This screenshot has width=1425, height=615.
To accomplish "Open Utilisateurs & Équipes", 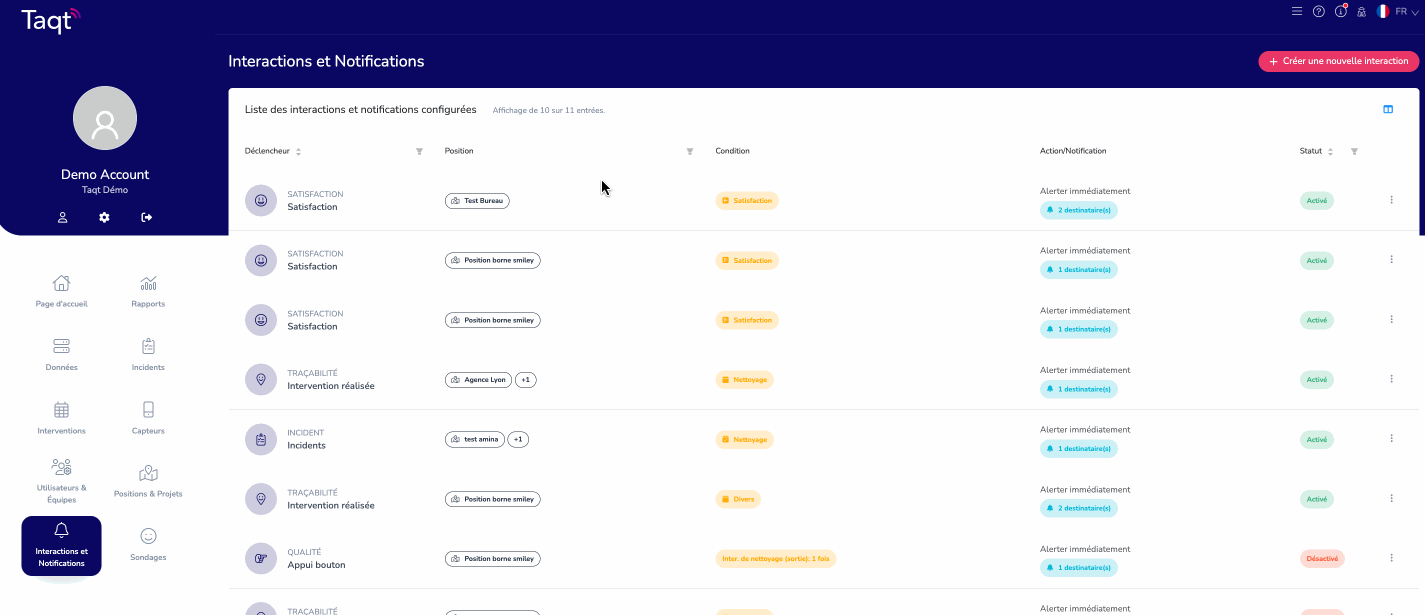I will (61, 481).
